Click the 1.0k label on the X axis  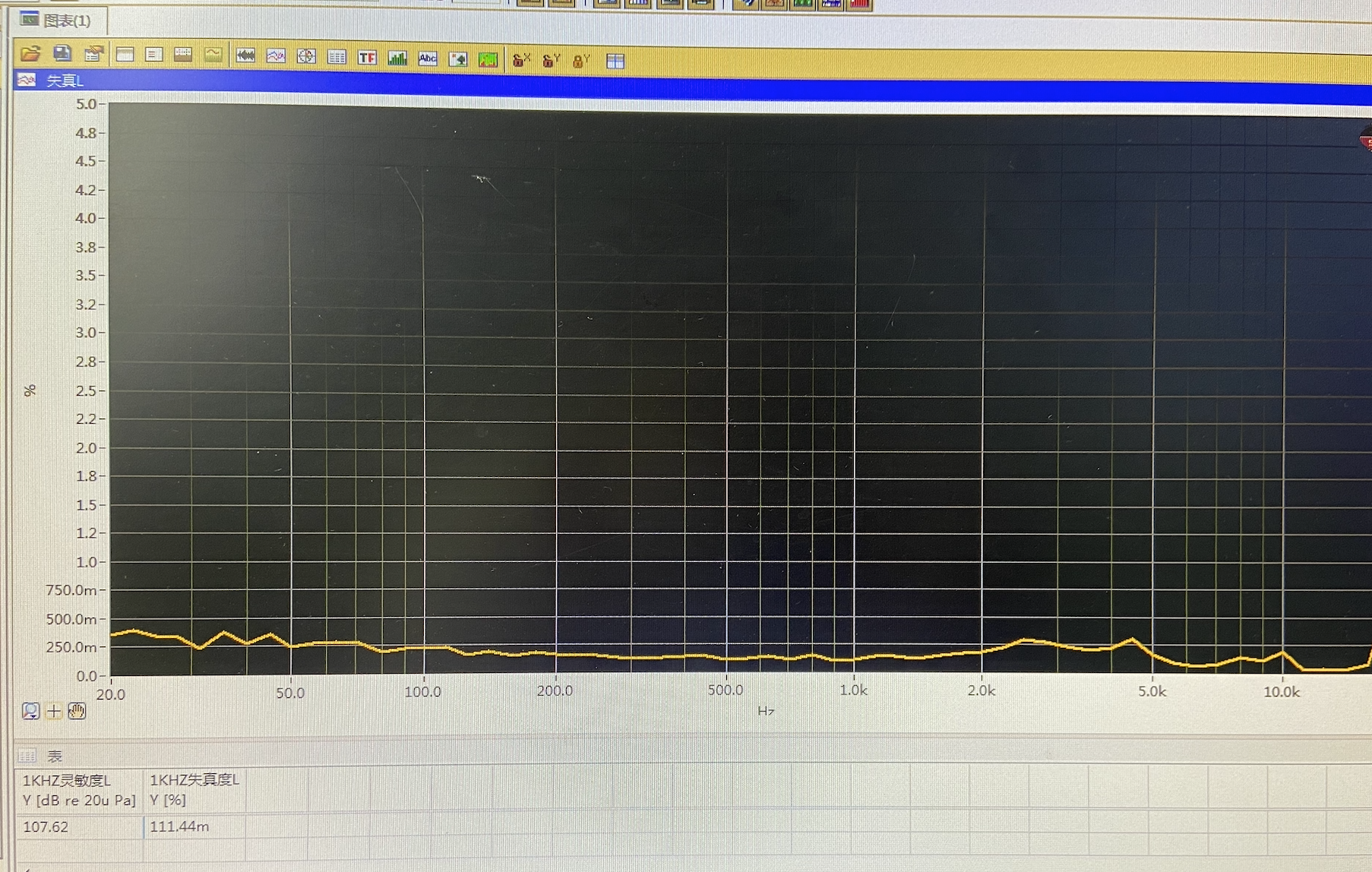click(x=853, y=690)
